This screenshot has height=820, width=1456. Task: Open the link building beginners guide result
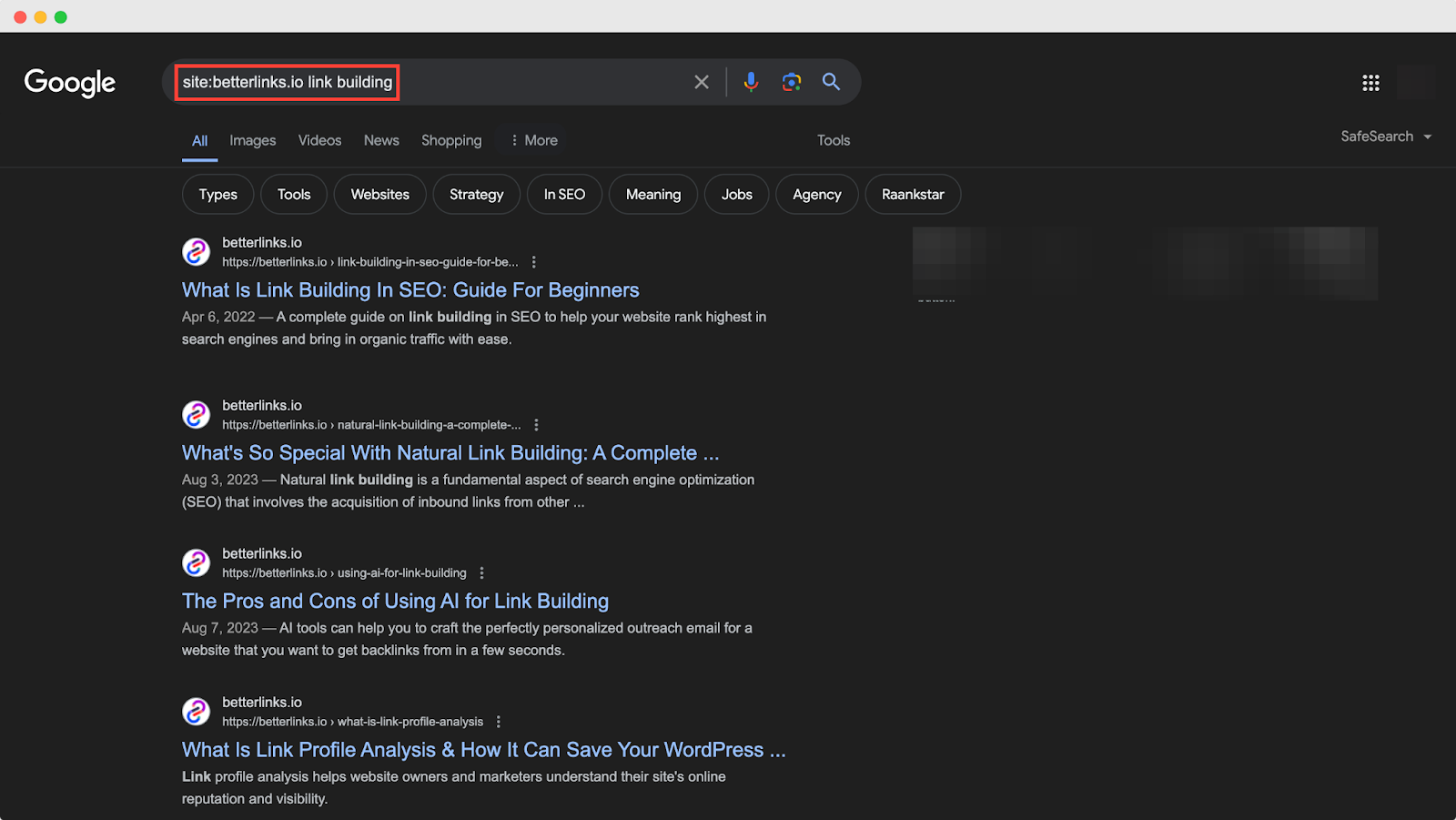click(x=409, y=289)
